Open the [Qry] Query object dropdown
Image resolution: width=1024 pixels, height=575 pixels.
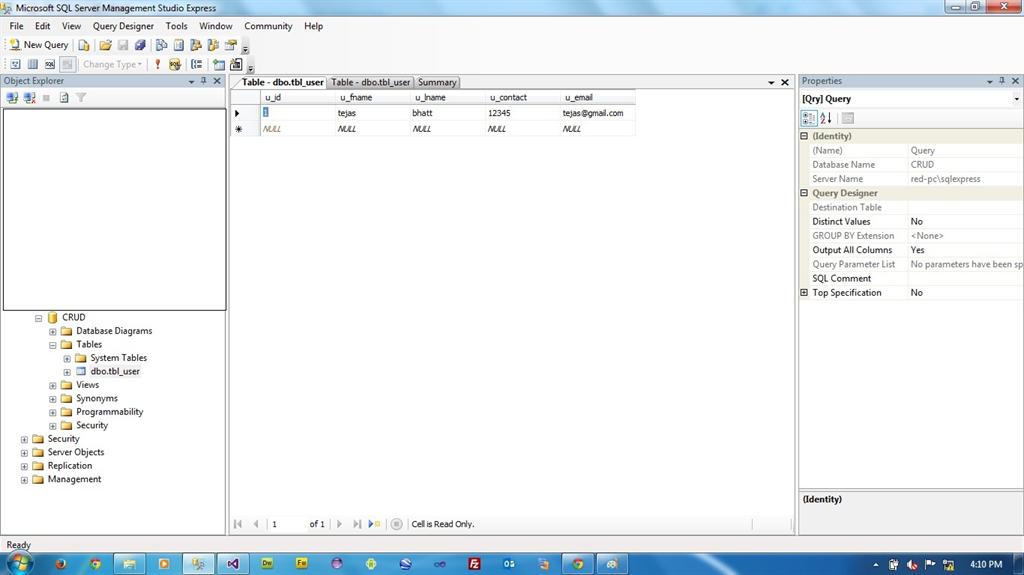point(1016,99)
